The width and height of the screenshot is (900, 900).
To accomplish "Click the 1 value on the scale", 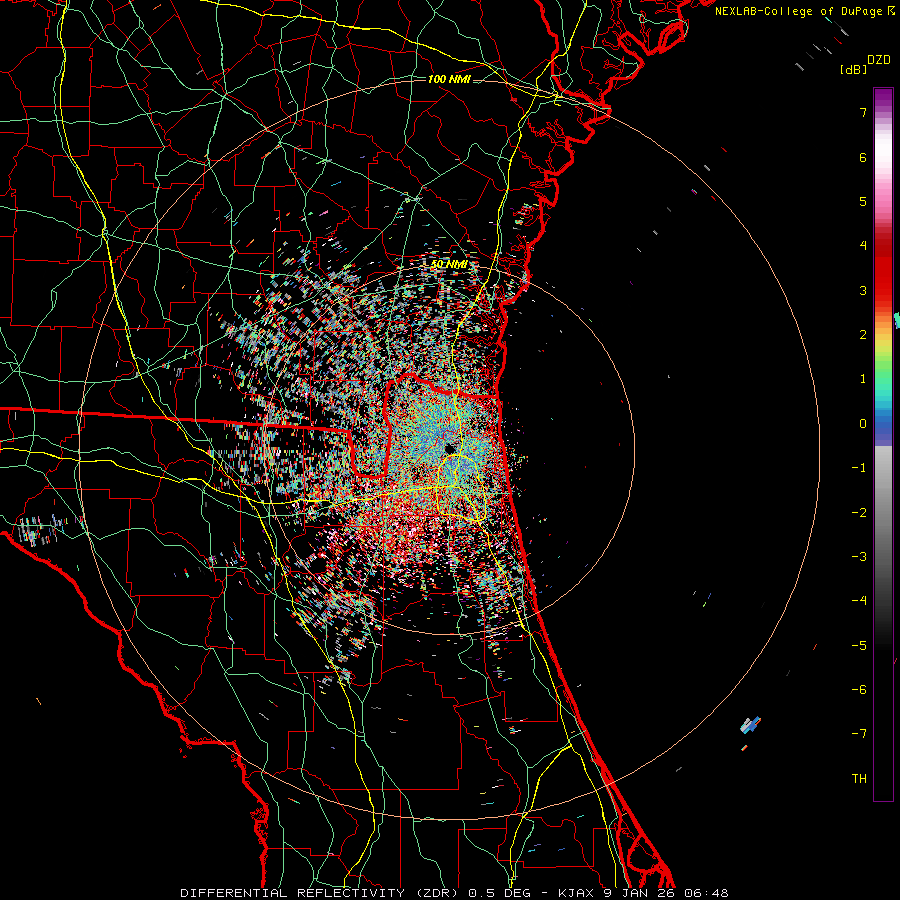I will (863, 379).
